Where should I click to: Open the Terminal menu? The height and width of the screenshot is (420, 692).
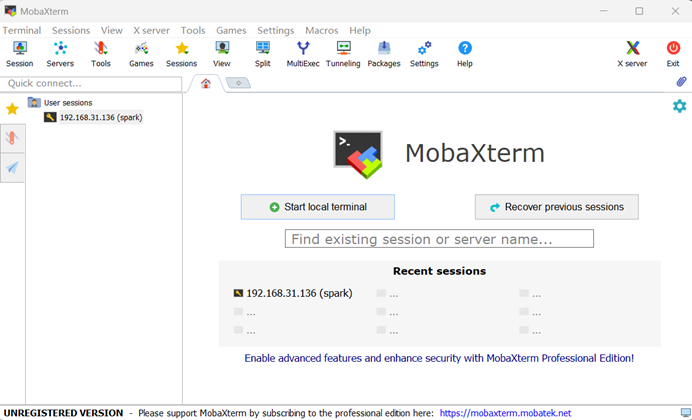point(22,30)
